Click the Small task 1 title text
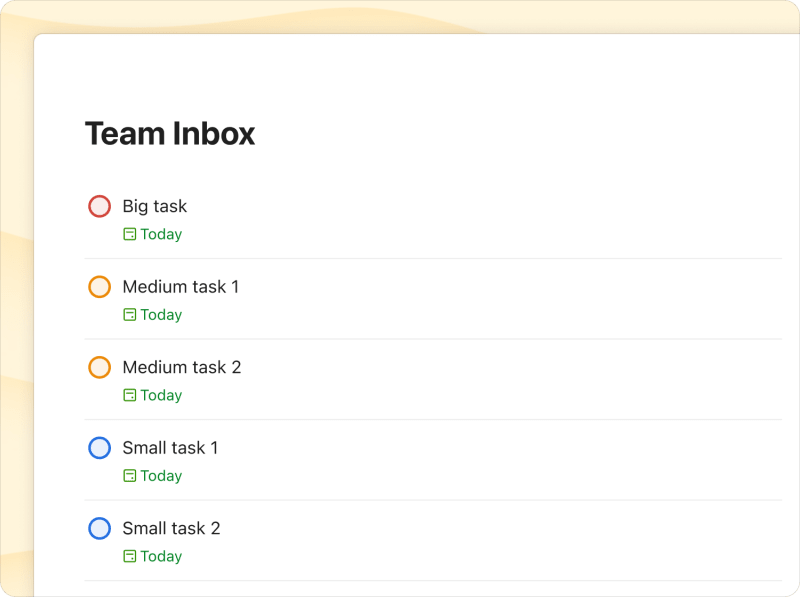Viewport: 800px width, 597px height. pyautogui.click(x=172, y=448)
